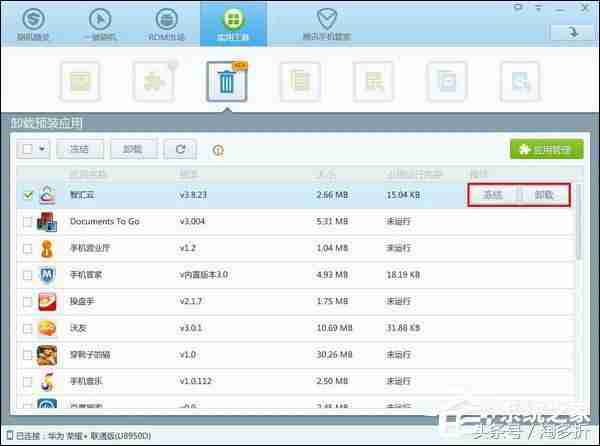Click the v内置版本3.0 version cell
This screenshot has width=600, height=446.
[204, 275]
